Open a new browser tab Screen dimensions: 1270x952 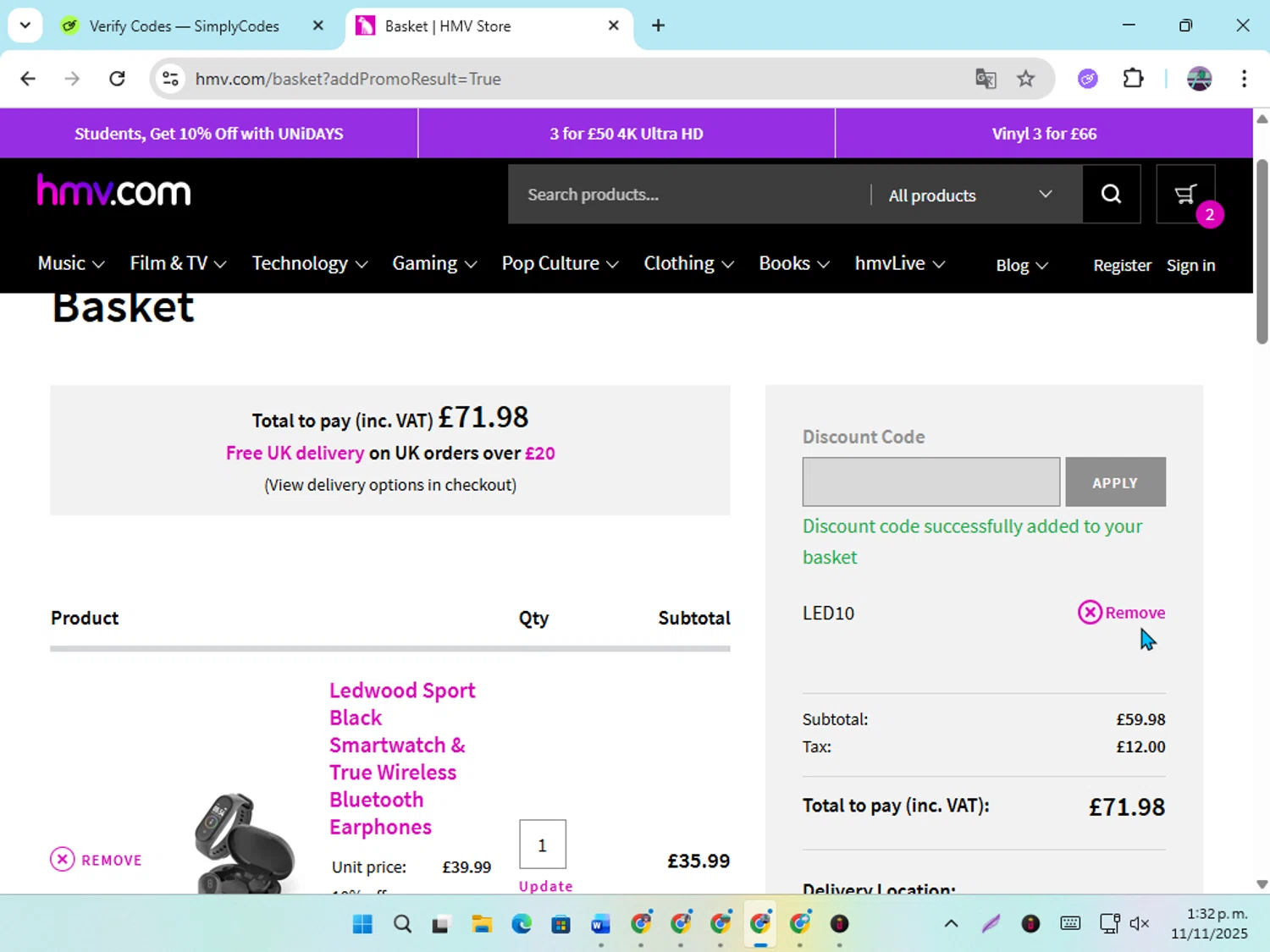[658, 25]
